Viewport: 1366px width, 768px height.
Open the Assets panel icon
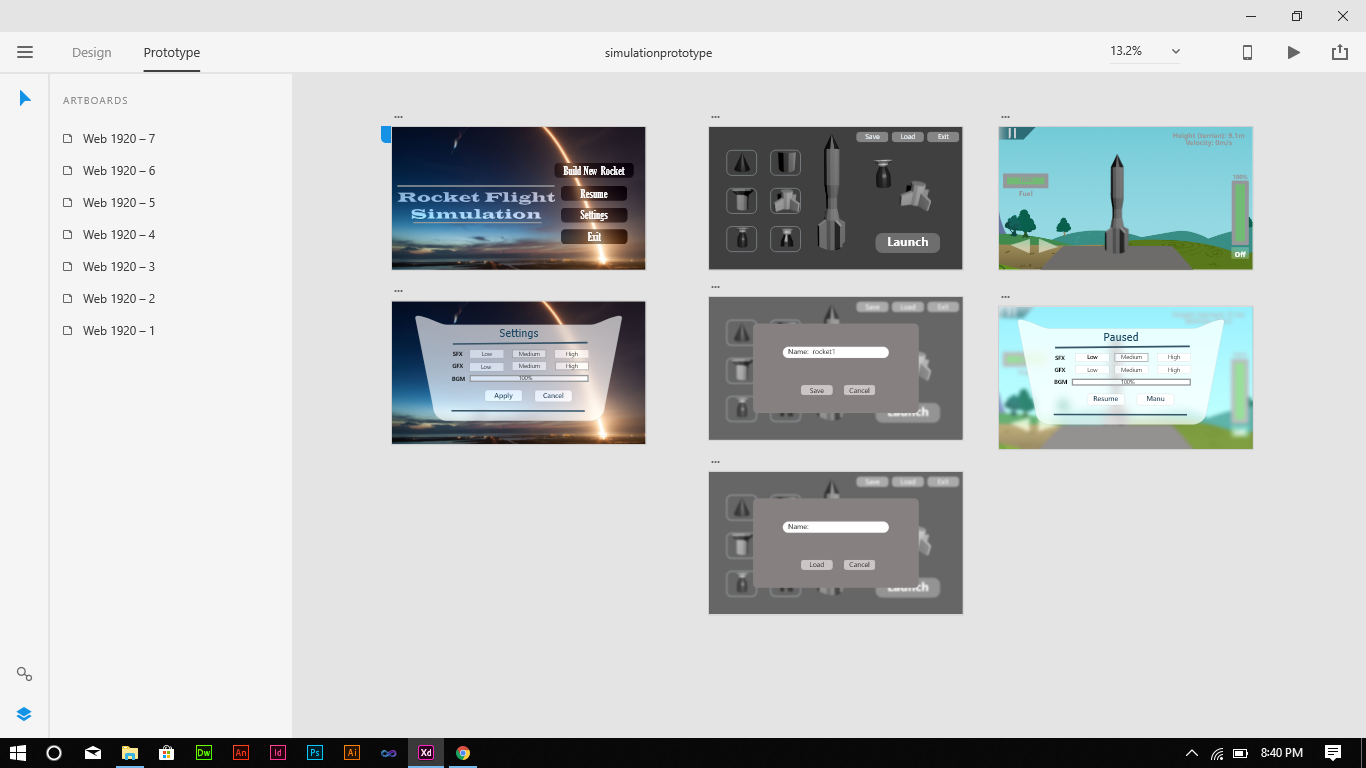25,674
